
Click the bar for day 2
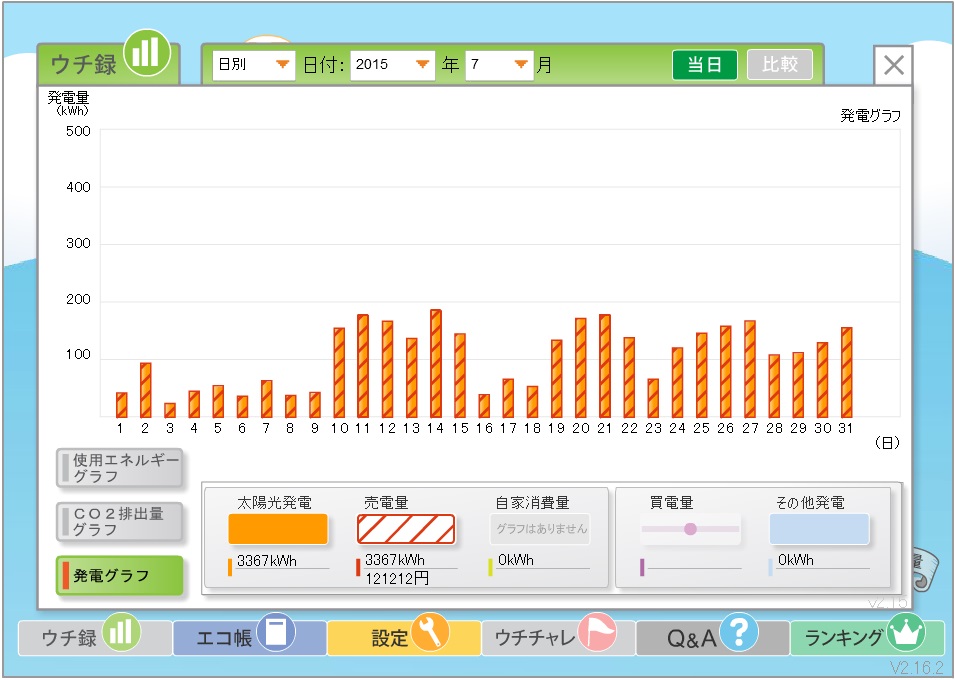pyautogui.click(x=146, y=390)
